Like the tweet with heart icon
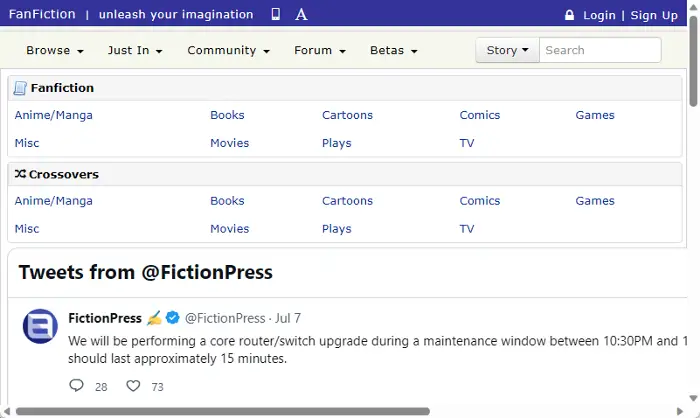 (x=133, y=385)
